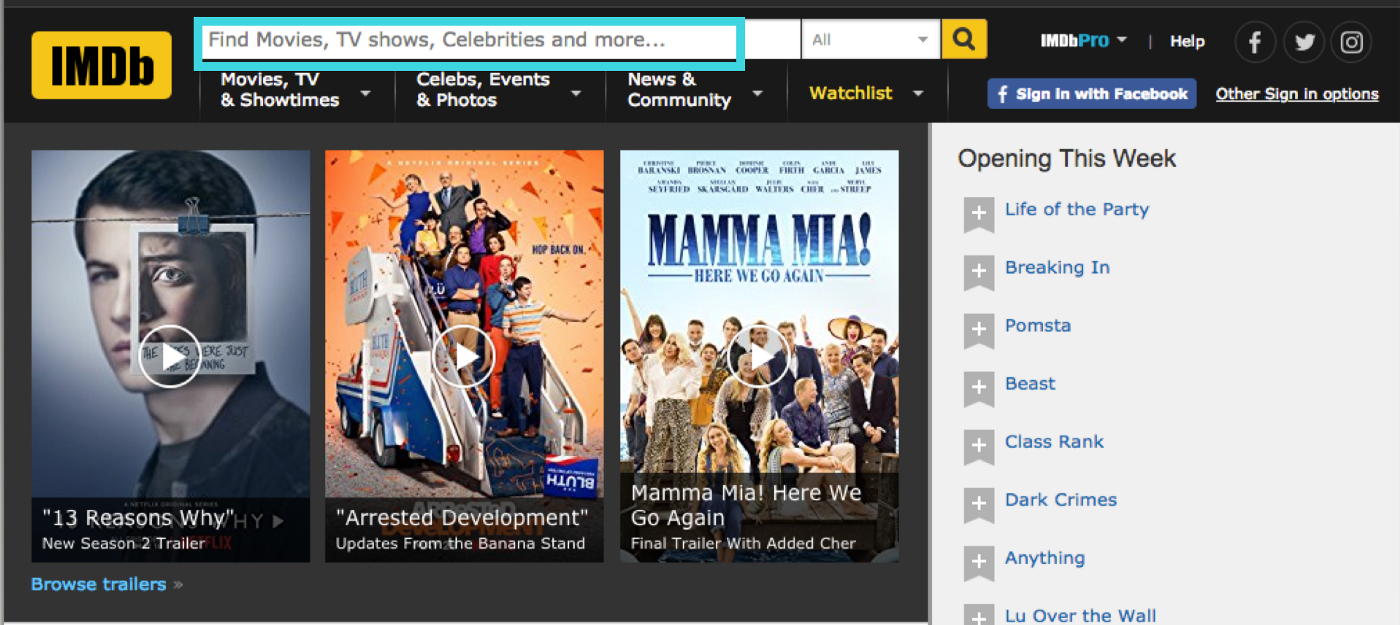Click the Opening This Week heading
The image size is (1400, 625).
(1067, 158)
